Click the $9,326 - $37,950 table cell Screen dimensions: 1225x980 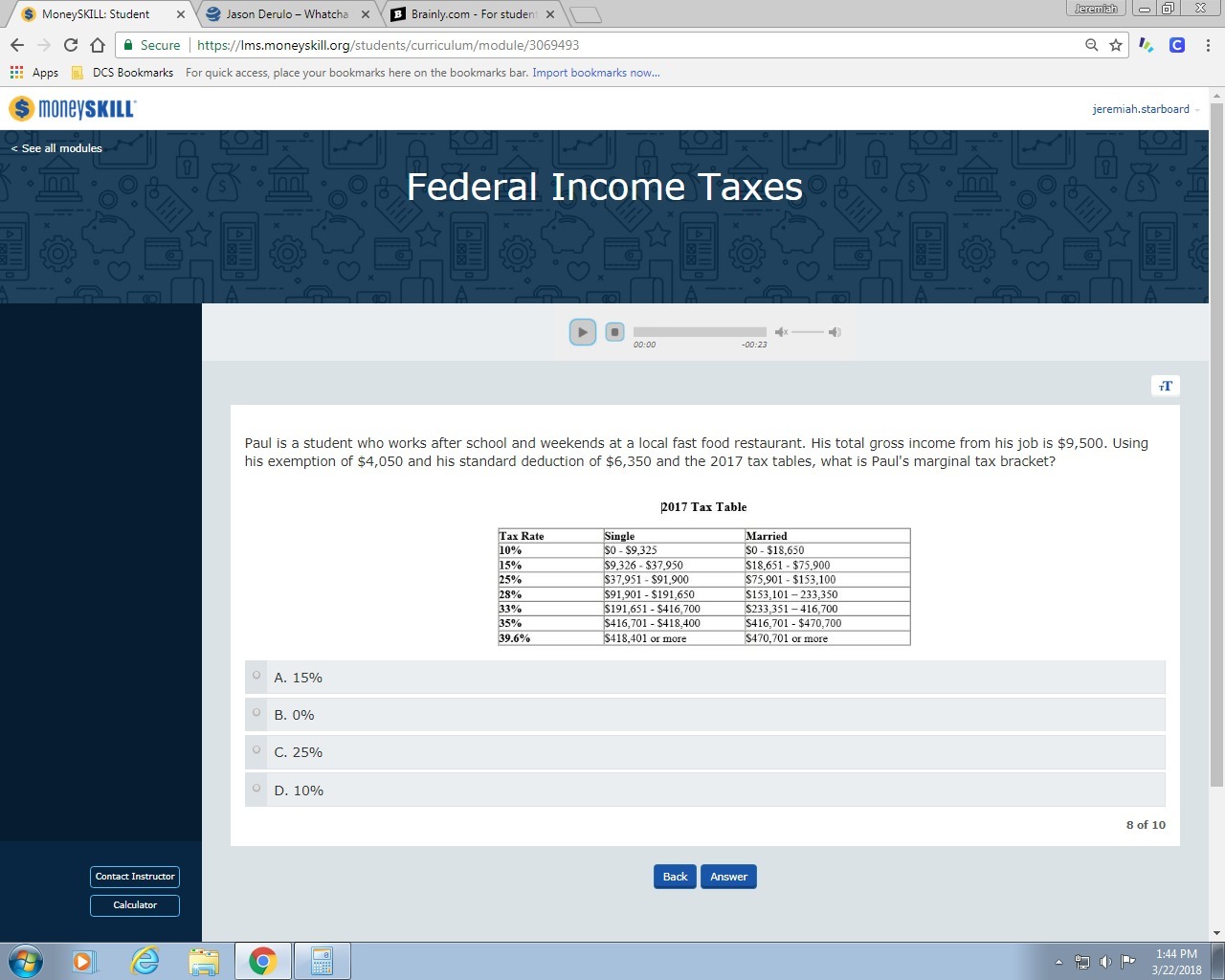tap(674, 566)
